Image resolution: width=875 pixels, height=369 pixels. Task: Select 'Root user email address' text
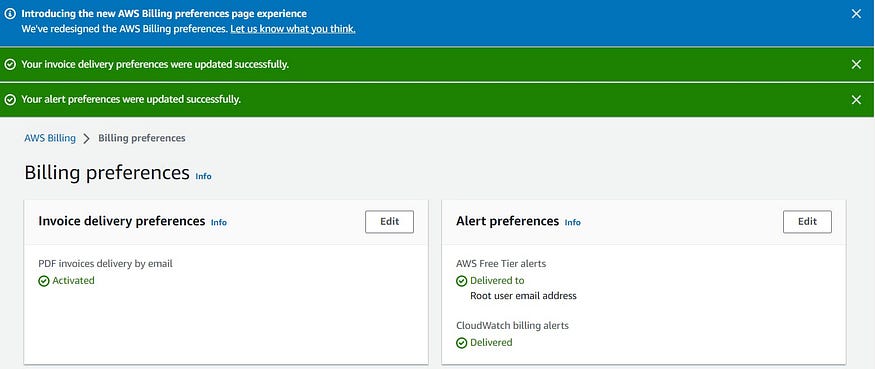[x=523, y=296]
